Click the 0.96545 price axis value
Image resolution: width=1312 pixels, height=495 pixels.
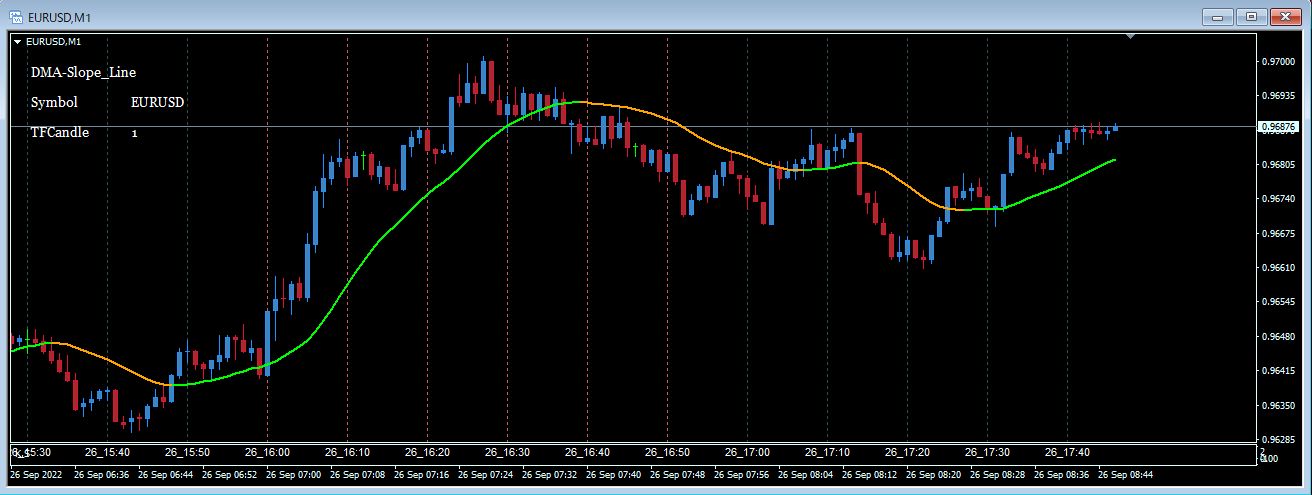pyautogui.click(x=1278, y=302)
